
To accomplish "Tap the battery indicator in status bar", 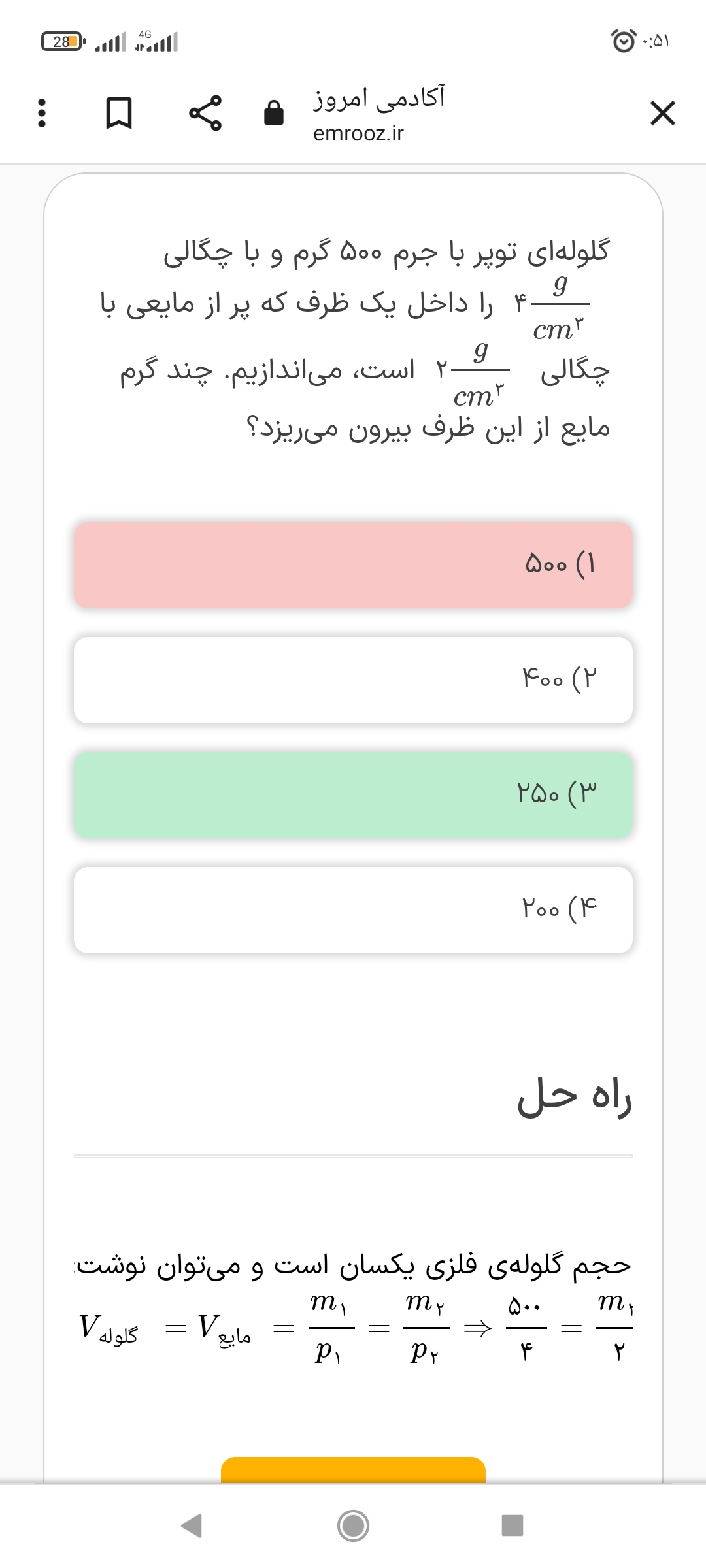I will pyautogui.click(x=62, y=42).
